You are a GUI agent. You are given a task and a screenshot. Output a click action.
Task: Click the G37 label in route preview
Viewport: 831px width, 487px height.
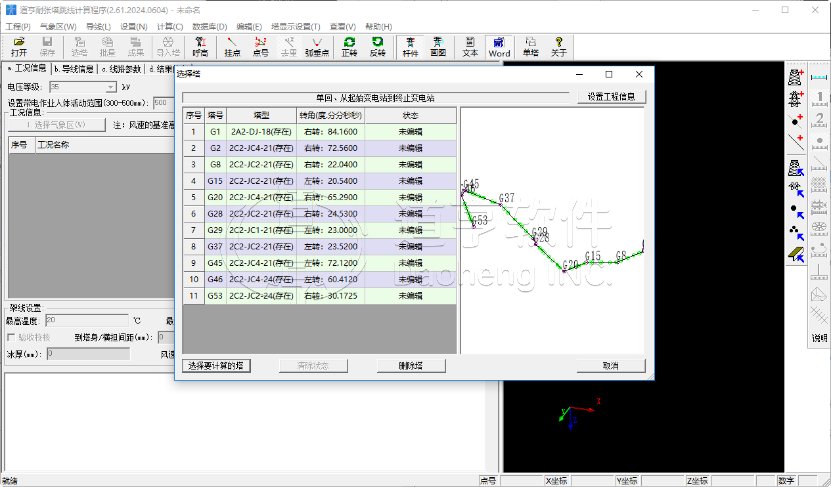point(507,198)
